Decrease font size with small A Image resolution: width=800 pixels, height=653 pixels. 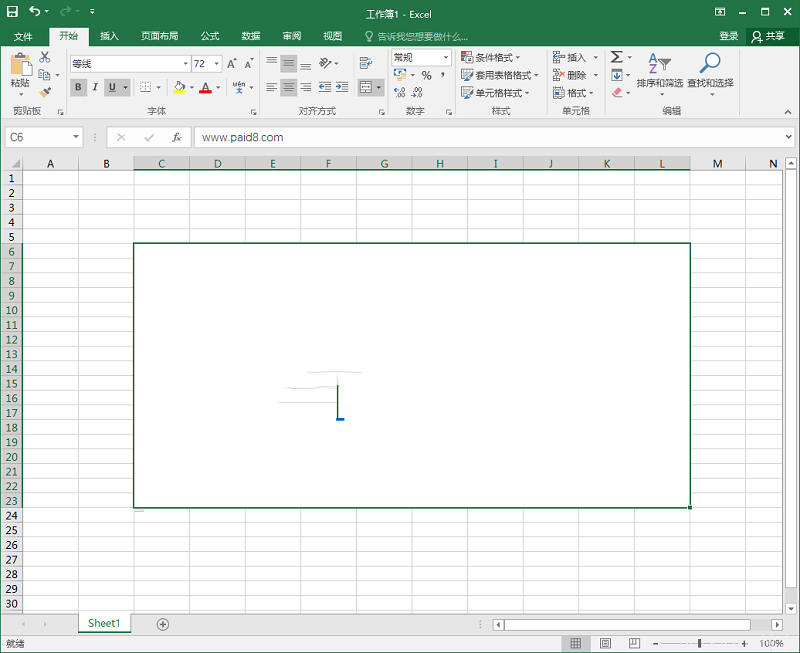pyautogui.click(x=248, y=64)
